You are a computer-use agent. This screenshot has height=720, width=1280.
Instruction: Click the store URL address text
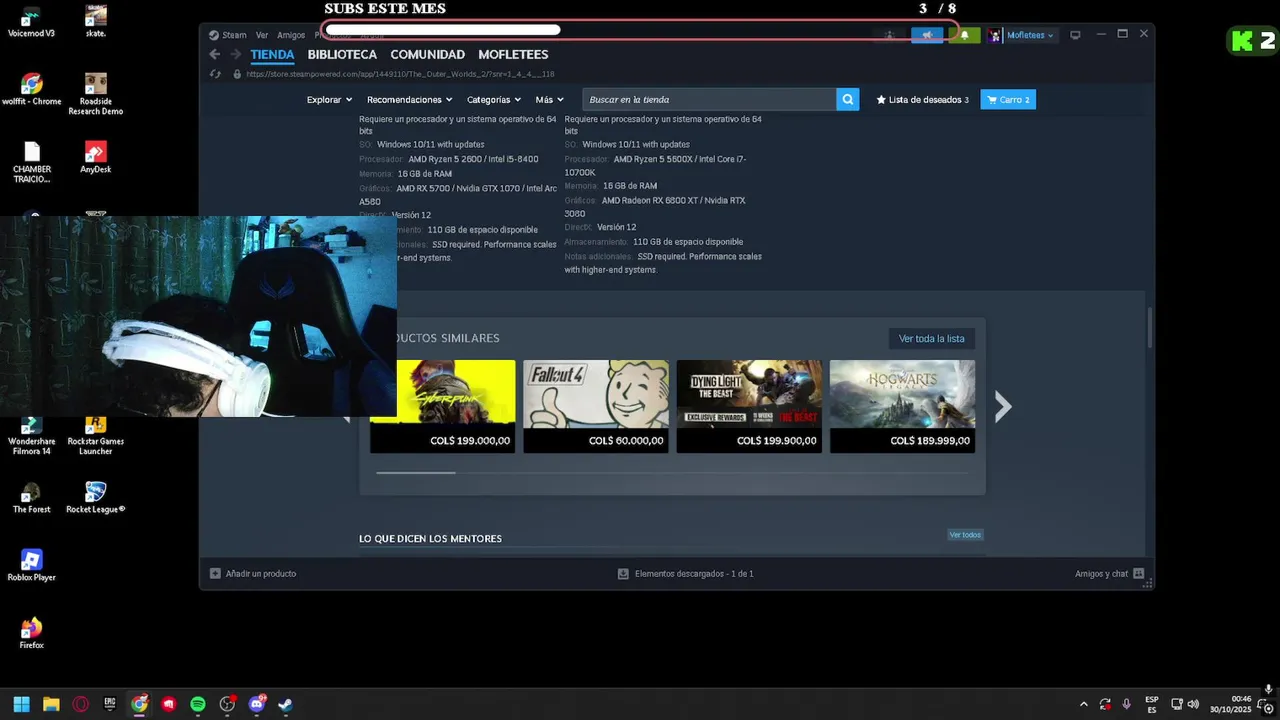[400, 74]
